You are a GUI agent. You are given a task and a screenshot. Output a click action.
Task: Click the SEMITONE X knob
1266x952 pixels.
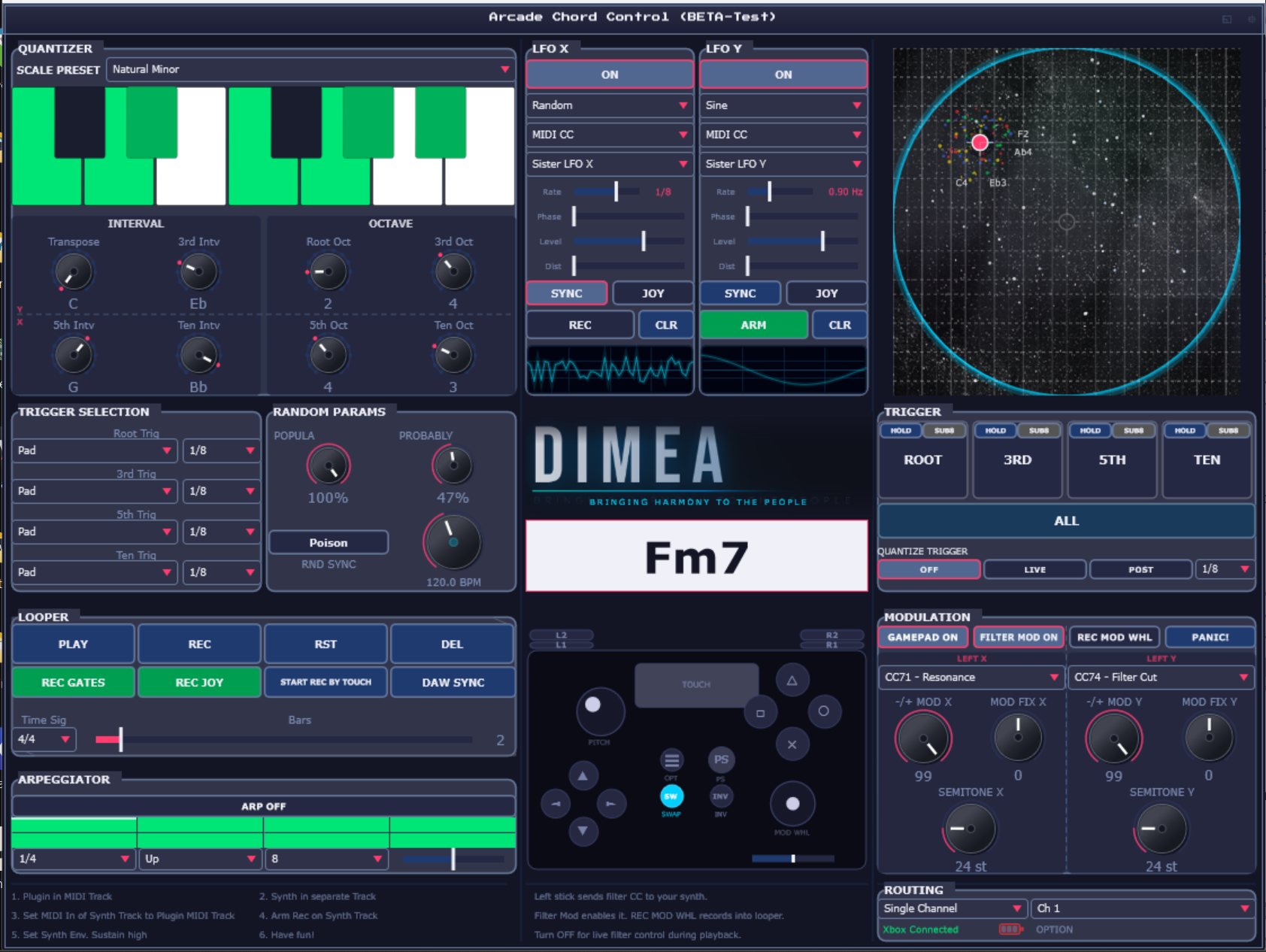pos(970,829)
